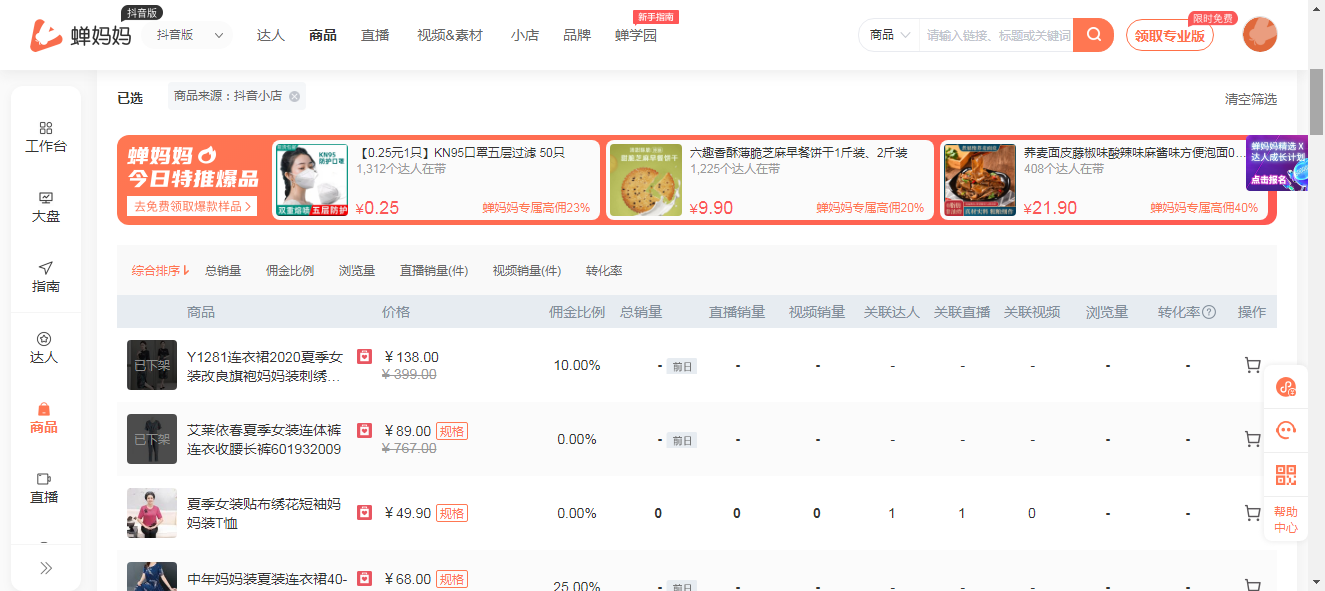This screenshot has width=1325, height=591.
Task: Sort by 综合排序
Action: click(160, 271)
